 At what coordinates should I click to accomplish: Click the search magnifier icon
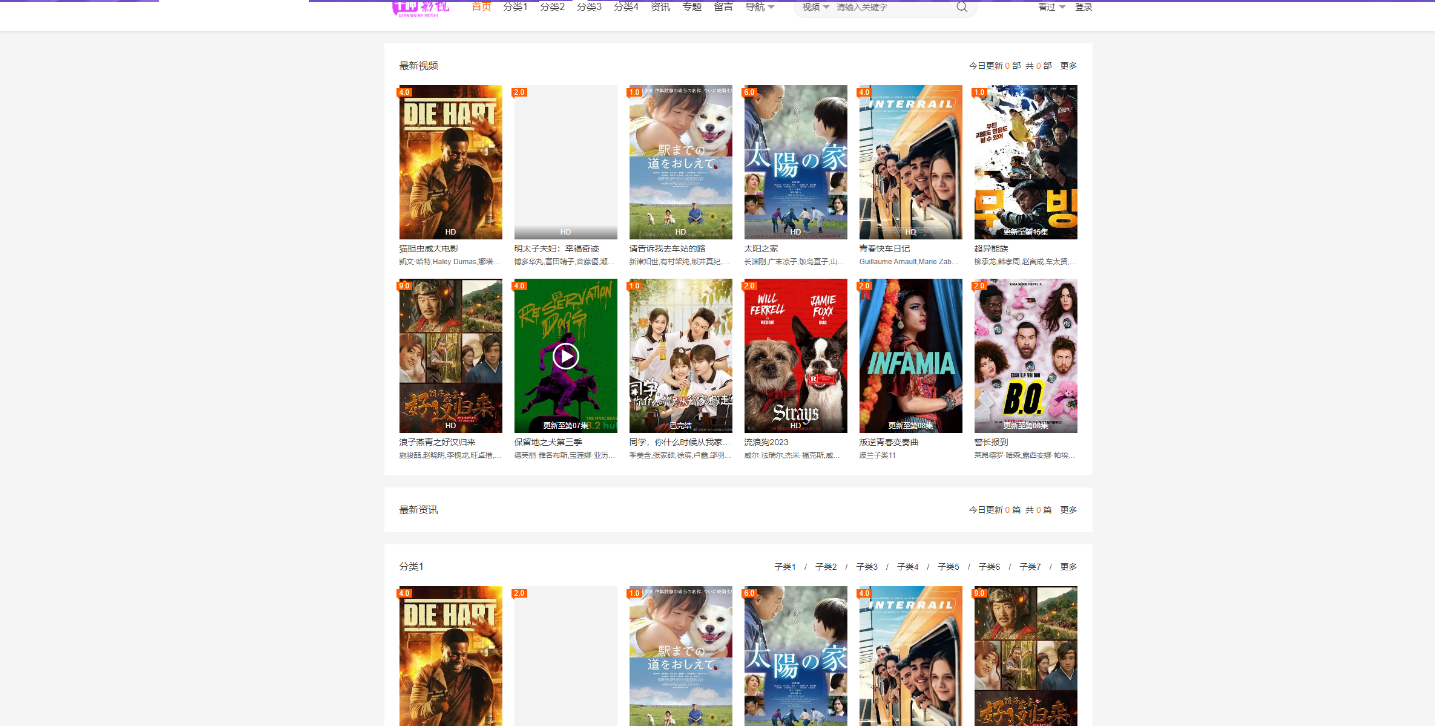click(x=962, y=7)
